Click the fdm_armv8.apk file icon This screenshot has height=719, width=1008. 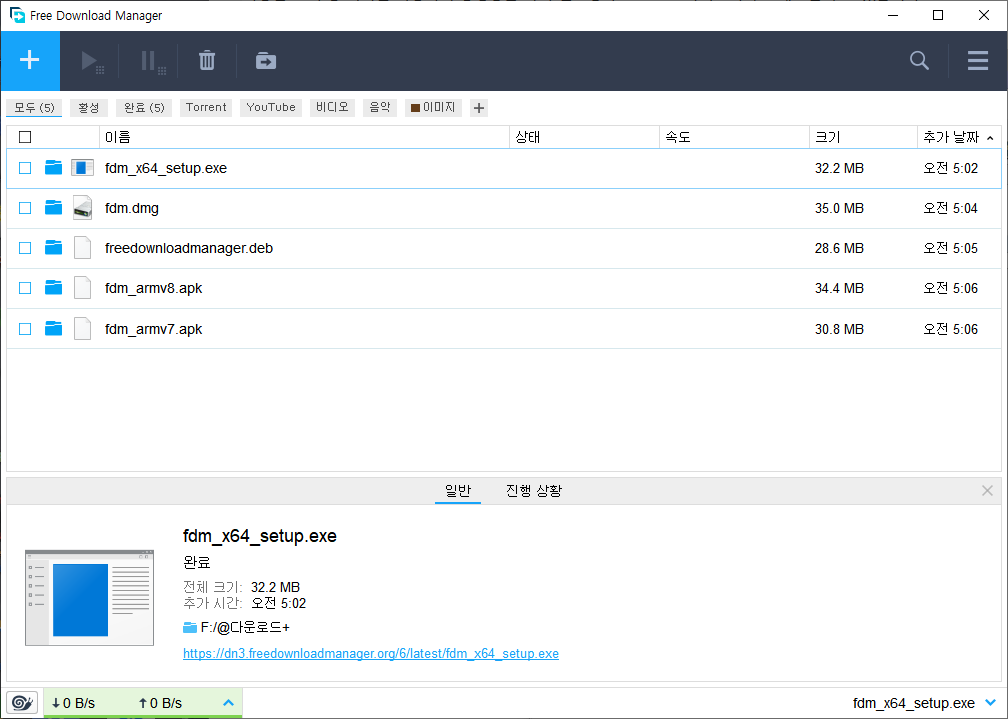tap(82, 287)
